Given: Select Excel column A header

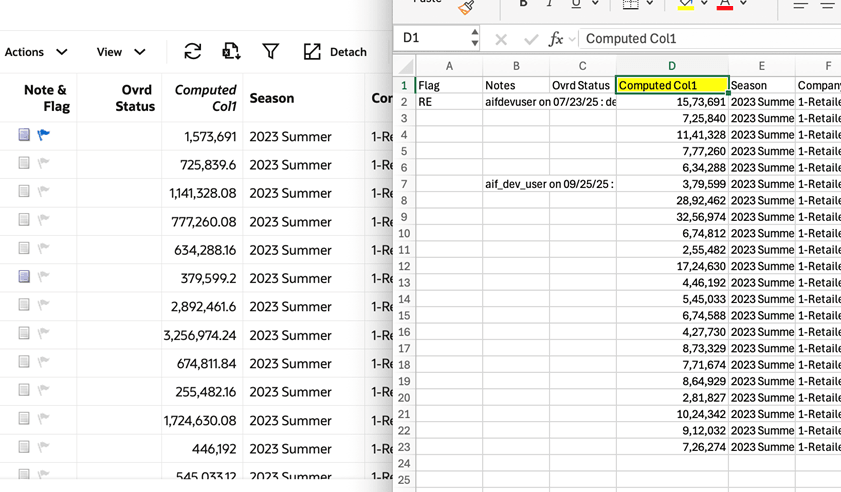Looking at the screenshot, I should point(449,66).
